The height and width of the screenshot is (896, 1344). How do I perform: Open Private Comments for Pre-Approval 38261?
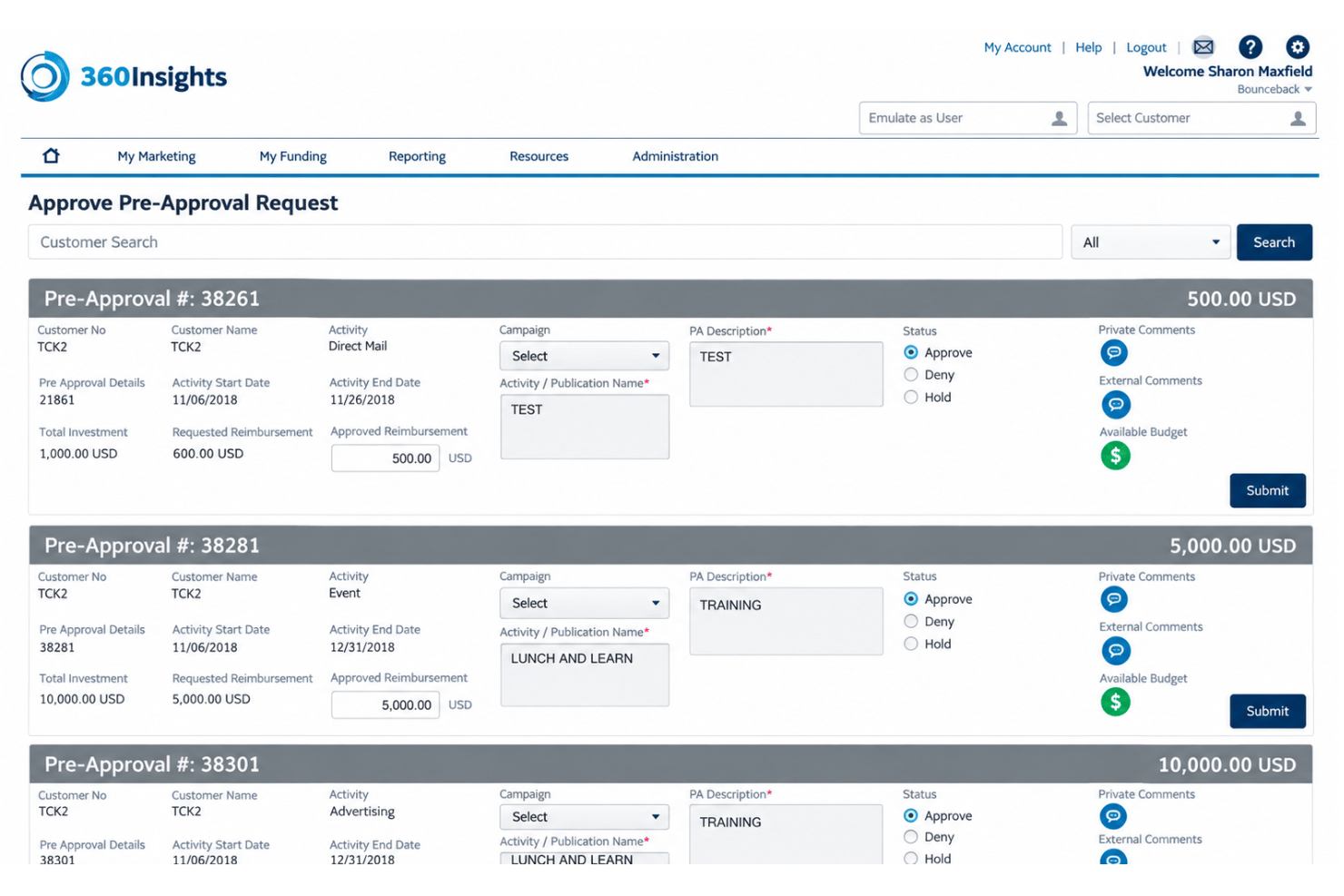click(x=1114, y=352)
